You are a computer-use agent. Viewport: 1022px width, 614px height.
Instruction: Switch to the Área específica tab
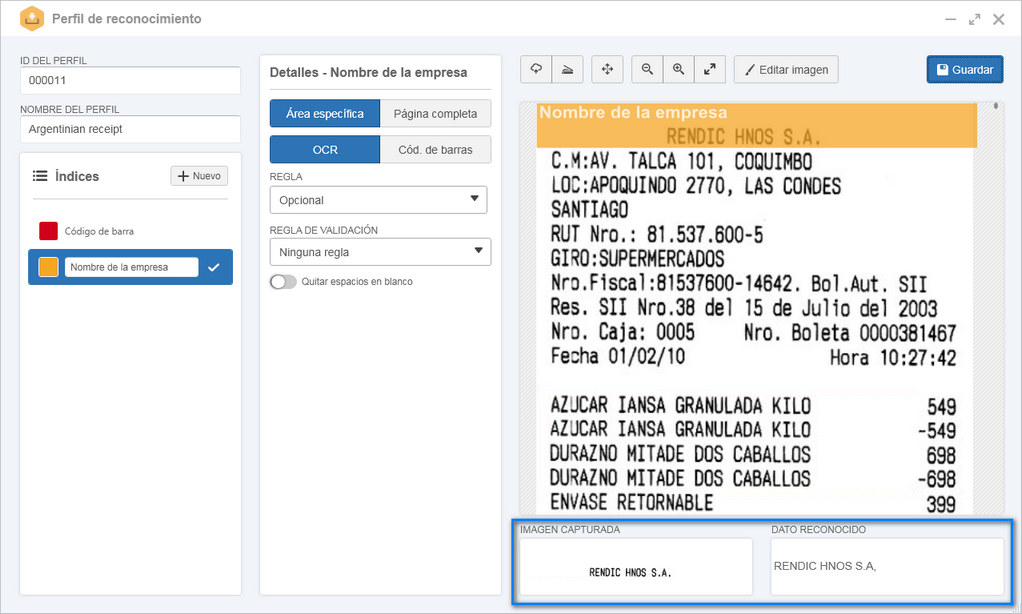point(325,113)
